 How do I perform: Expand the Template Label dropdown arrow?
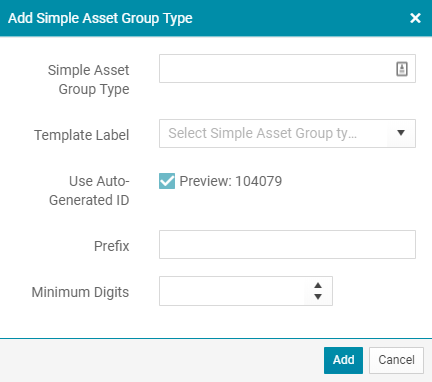tap(401, 133)
